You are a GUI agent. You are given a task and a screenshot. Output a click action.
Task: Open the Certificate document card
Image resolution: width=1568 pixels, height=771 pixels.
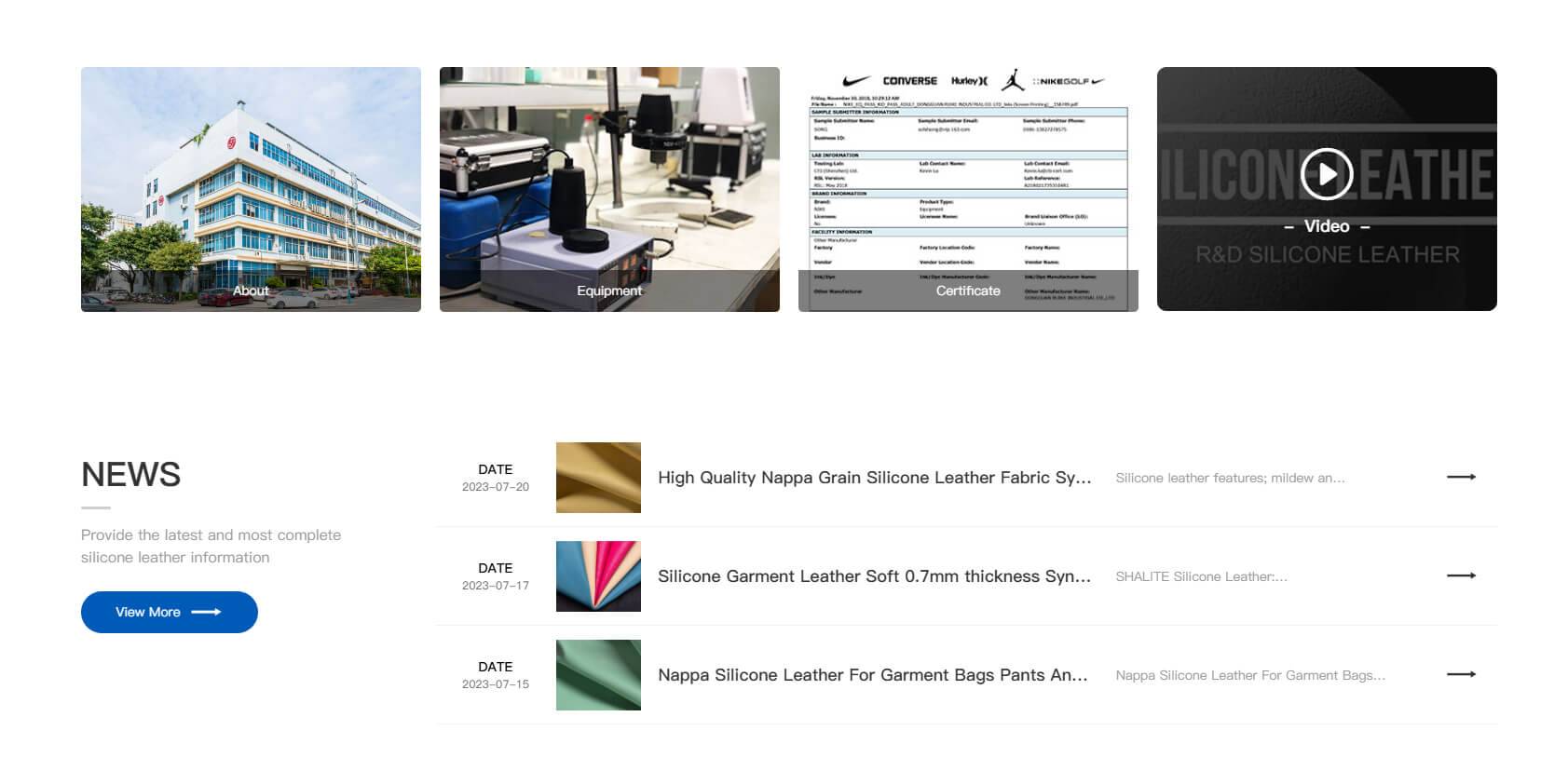(968, 189)
